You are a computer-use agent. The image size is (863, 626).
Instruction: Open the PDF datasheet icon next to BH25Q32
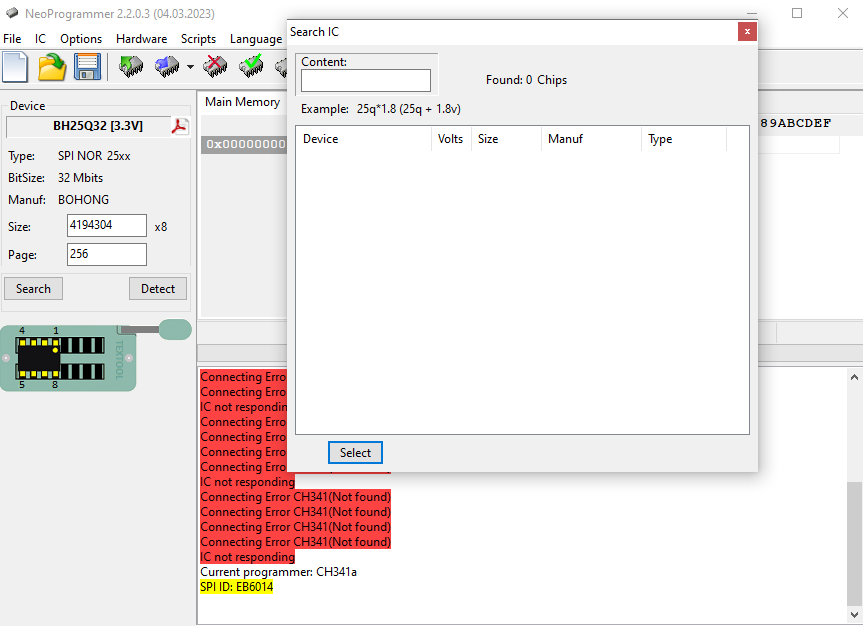click(x=180, y=126)
